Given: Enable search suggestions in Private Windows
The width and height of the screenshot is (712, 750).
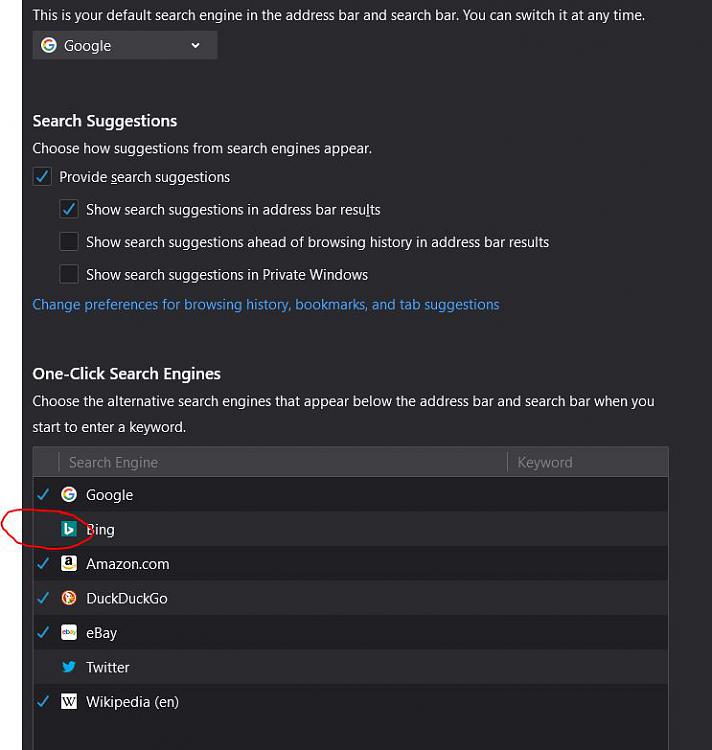Looking at the screenshot, I should (69, 275).
